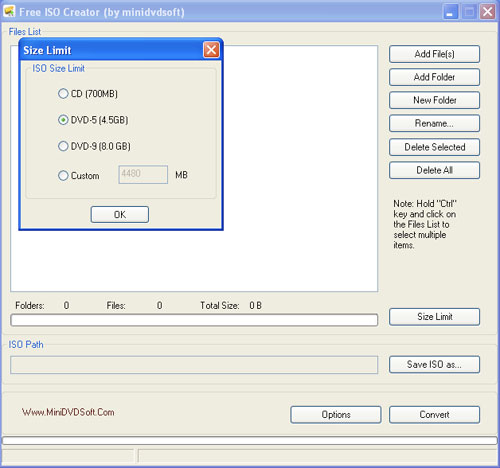Click the Delete All button
Screen dimensions: 500x468
click(x=434, y=170)
